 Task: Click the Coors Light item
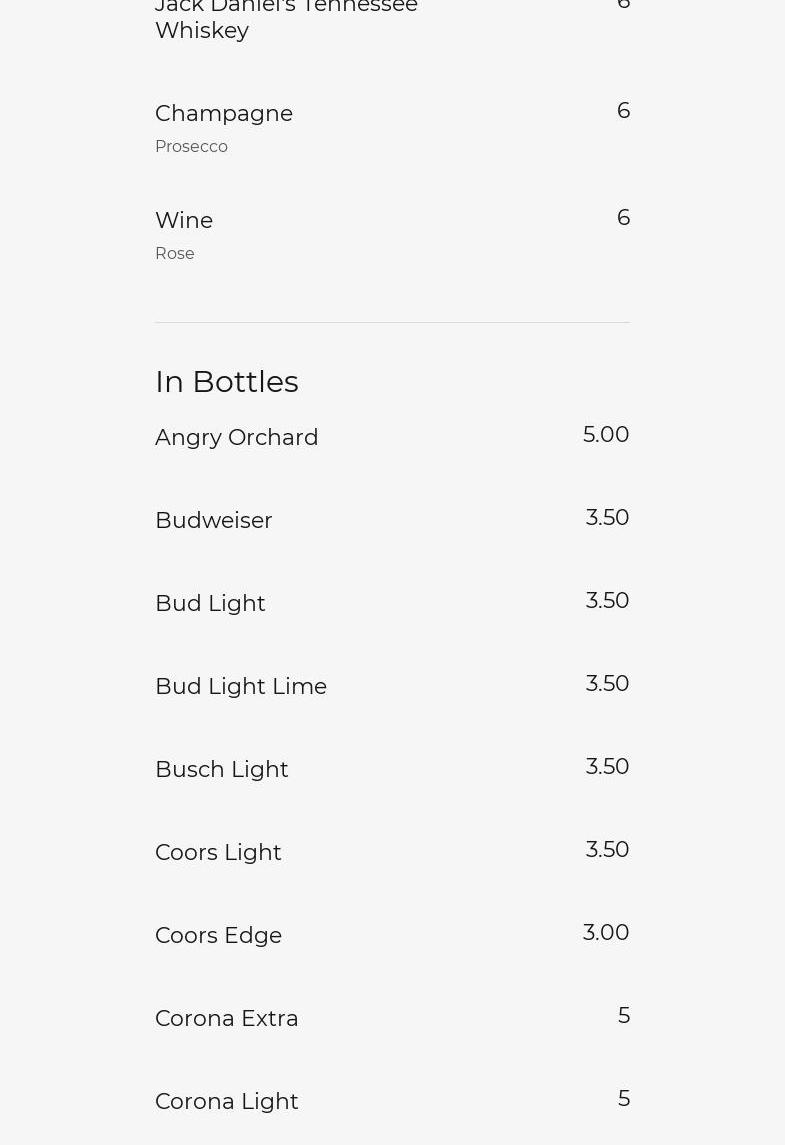pos(218,852)
